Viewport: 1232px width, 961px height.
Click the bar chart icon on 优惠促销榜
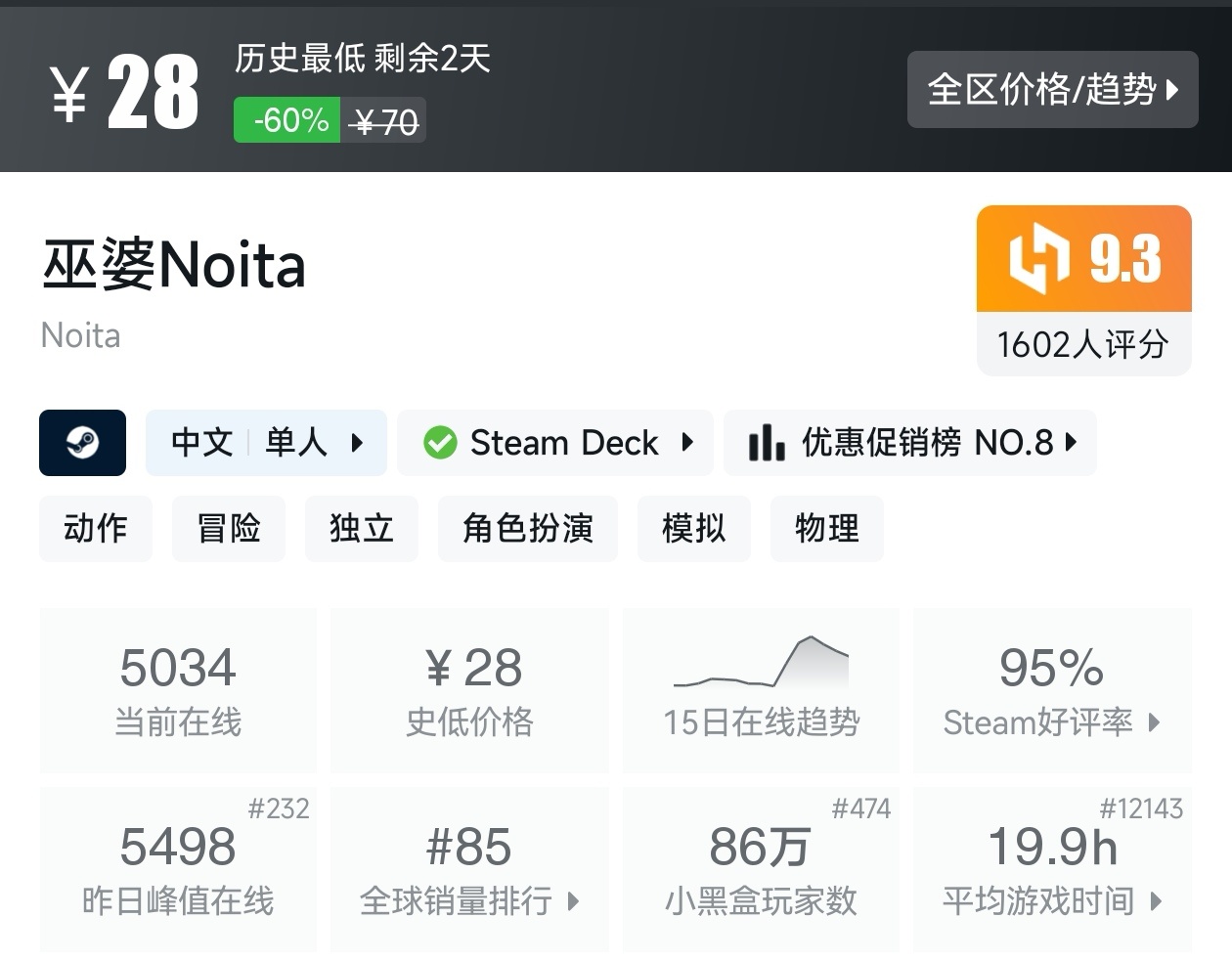tap(766, 443)
